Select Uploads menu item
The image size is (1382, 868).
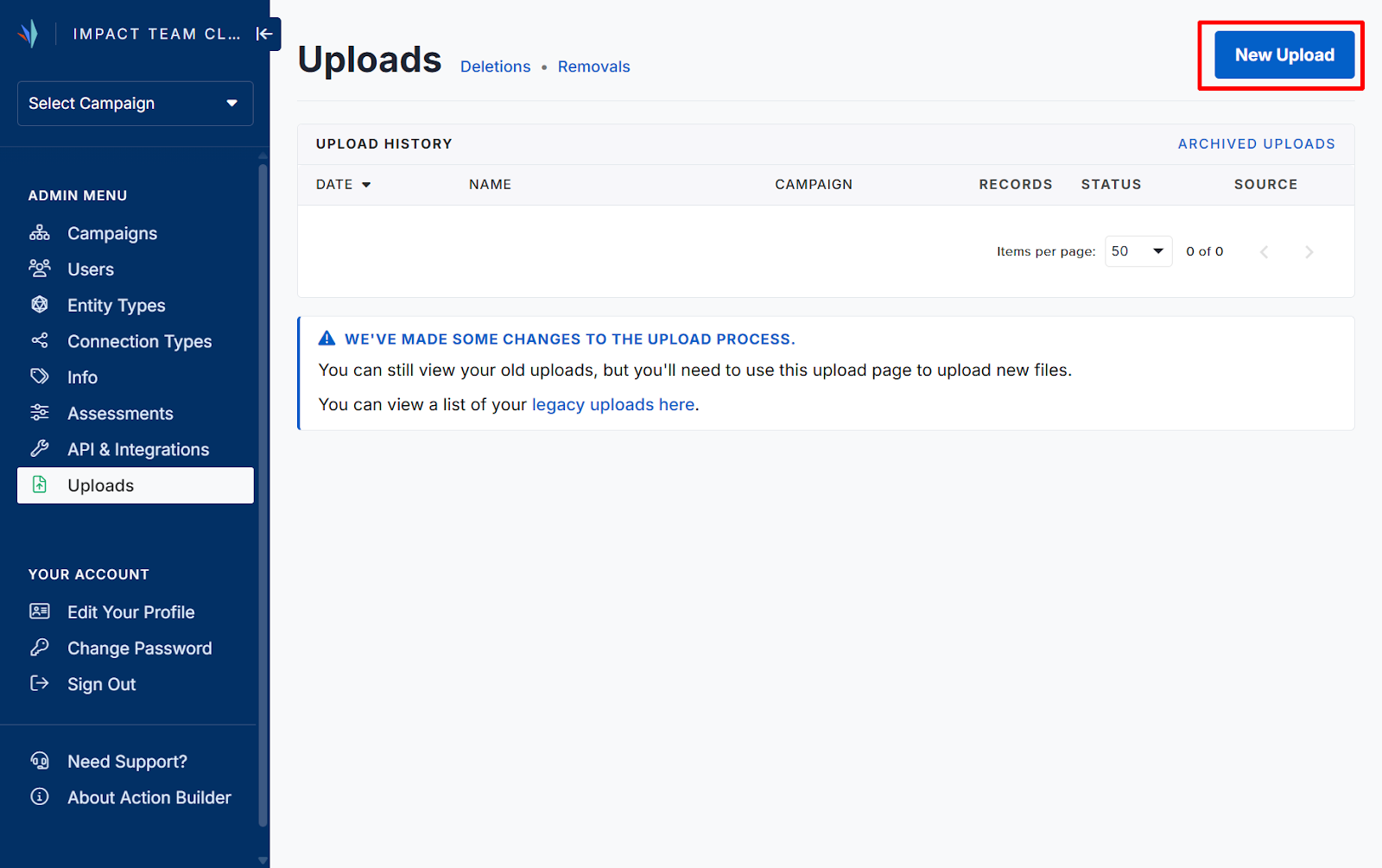[x=136, y=485]
